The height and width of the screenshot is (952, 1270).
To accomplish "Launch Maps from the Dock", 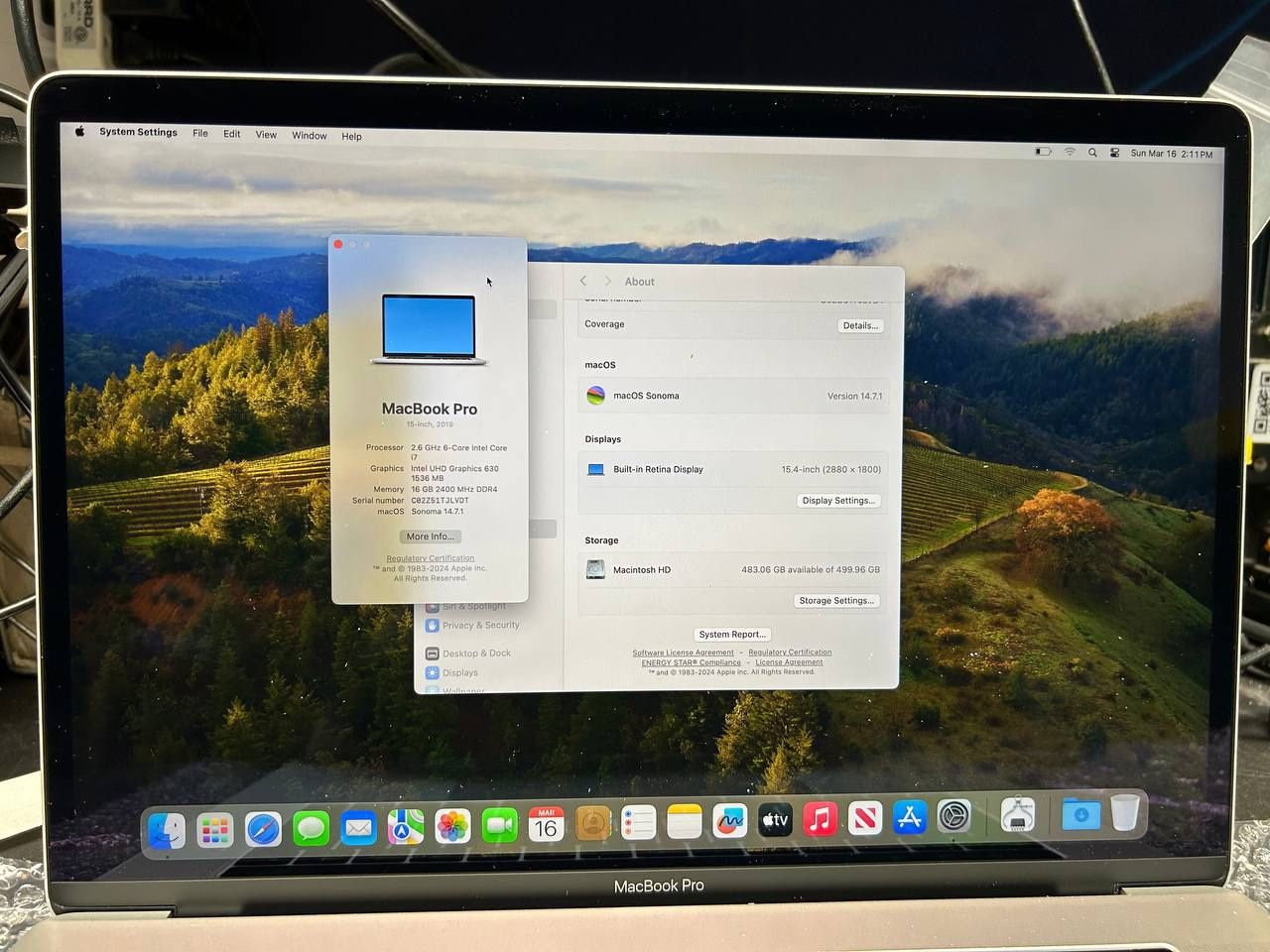I will pyautogui.click(x=405, y=827).
